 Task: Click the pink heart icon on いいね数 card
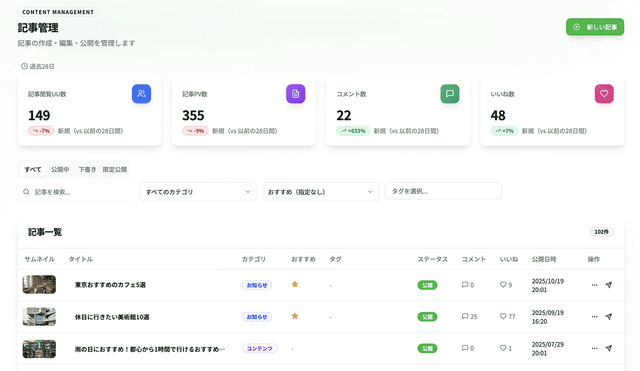tap(604, 93)
